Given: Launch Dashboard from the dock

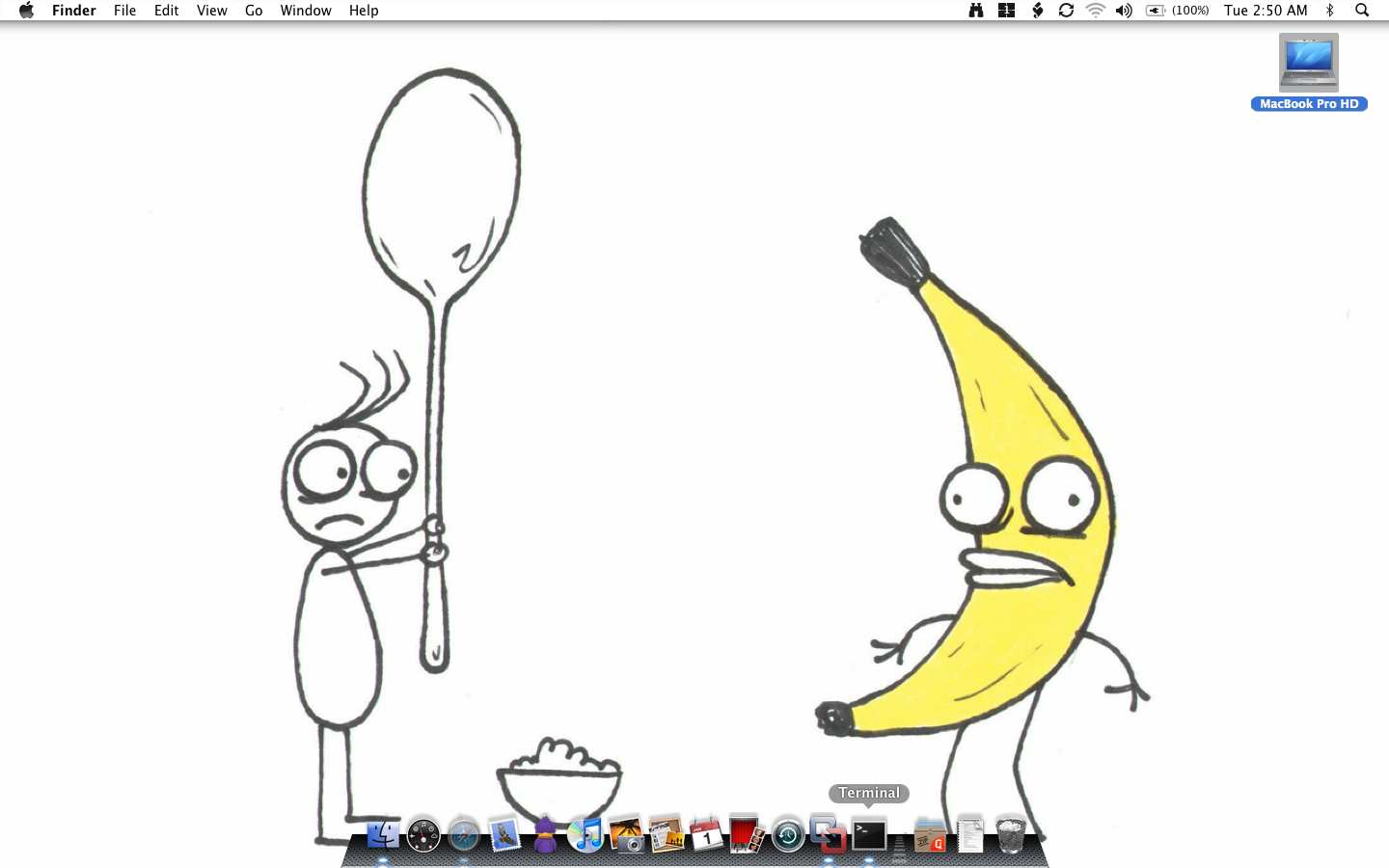Looking at the screenshot, I should click(x=423, y=835).
